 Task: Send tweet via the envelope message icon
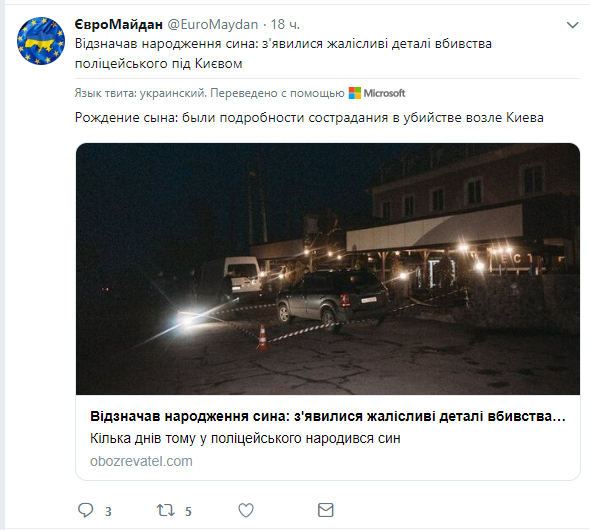[325, 510]
